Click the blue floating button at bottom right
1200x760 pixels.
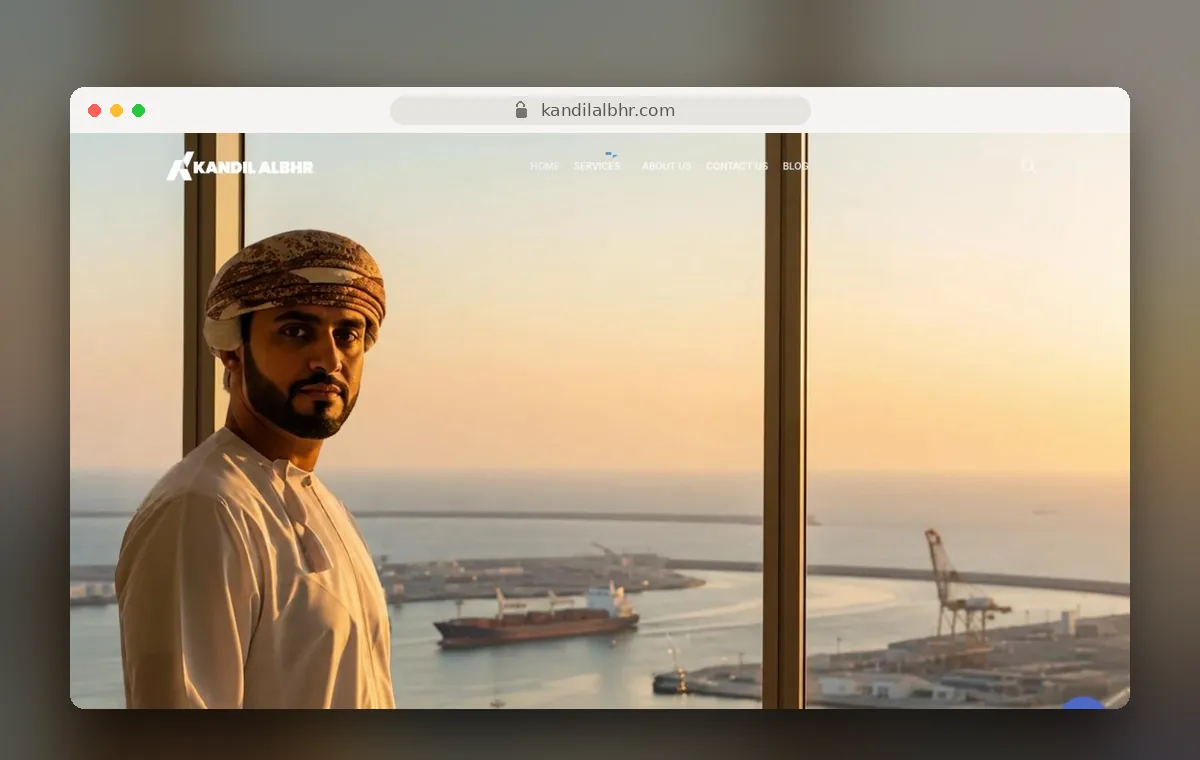(1082, 703)
